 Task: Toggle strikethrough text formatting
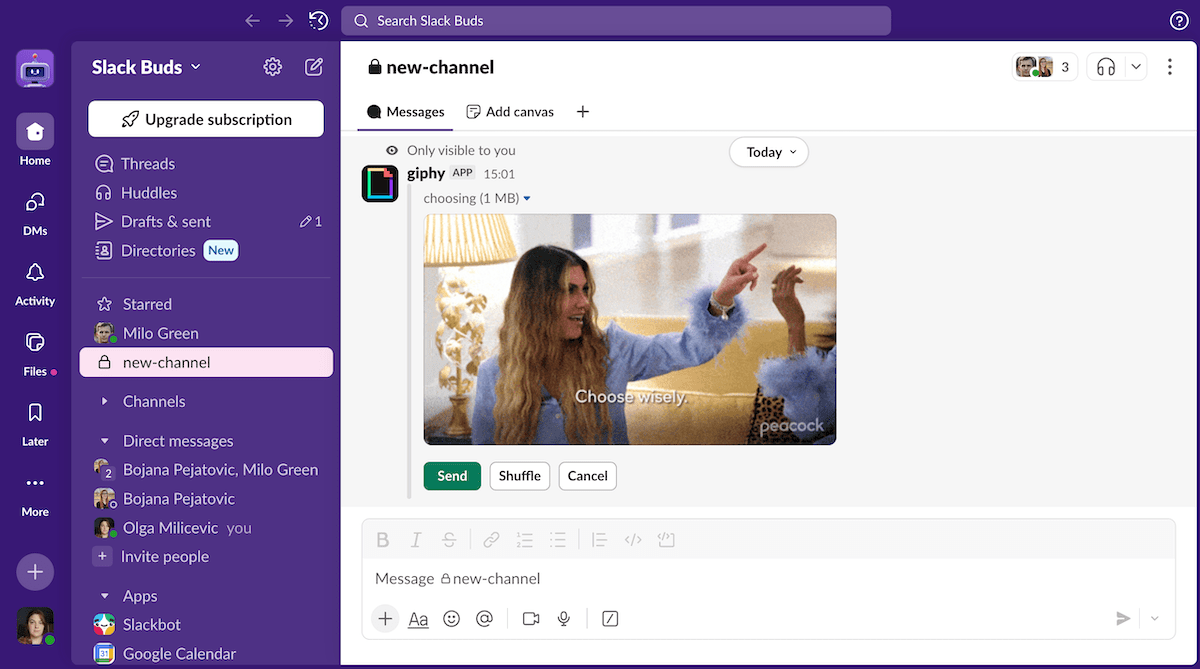point(449,540)
